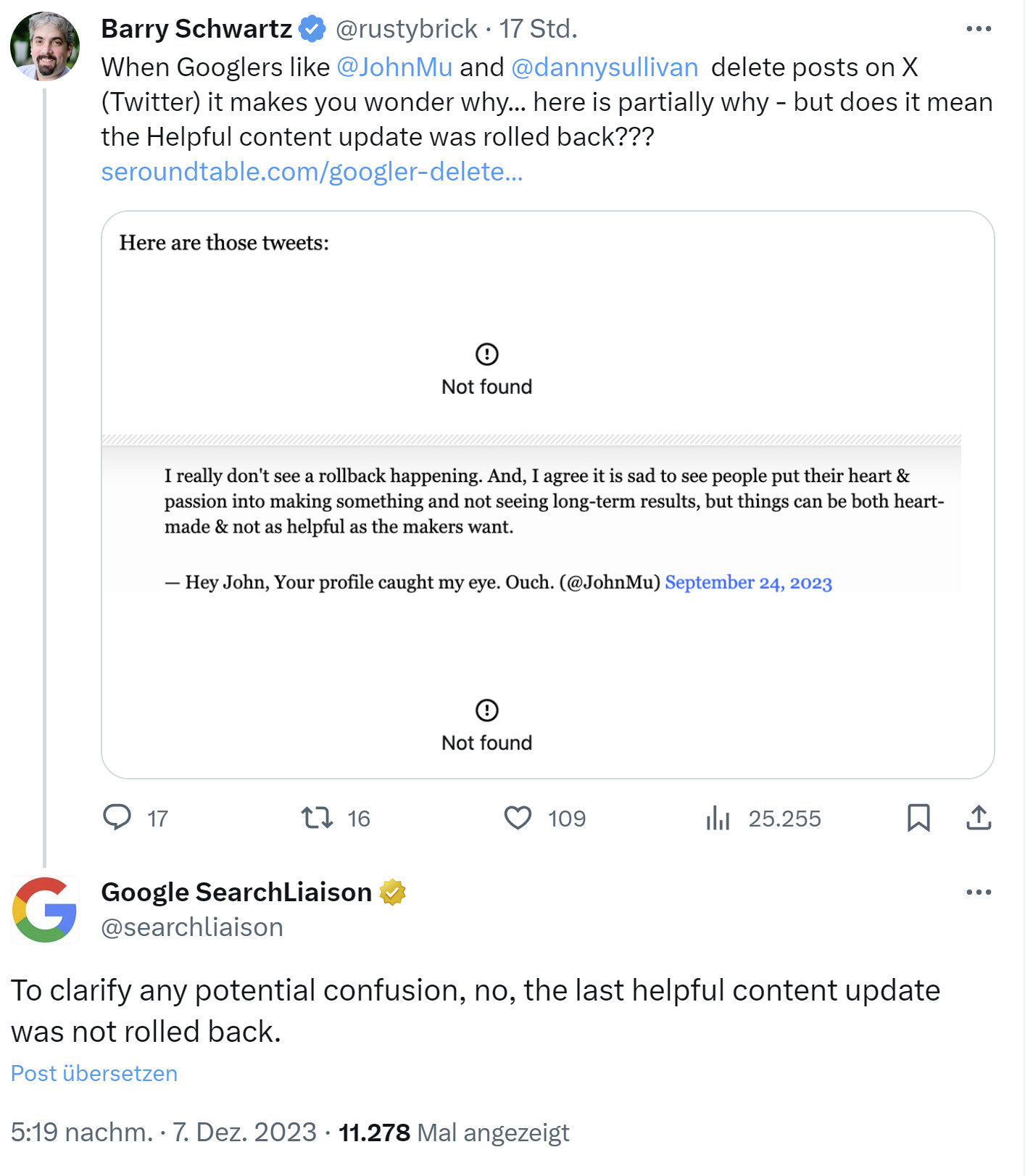Expand the quoted tweet card preview
Screen dimensions: 1033x1176
click(547, 493)
